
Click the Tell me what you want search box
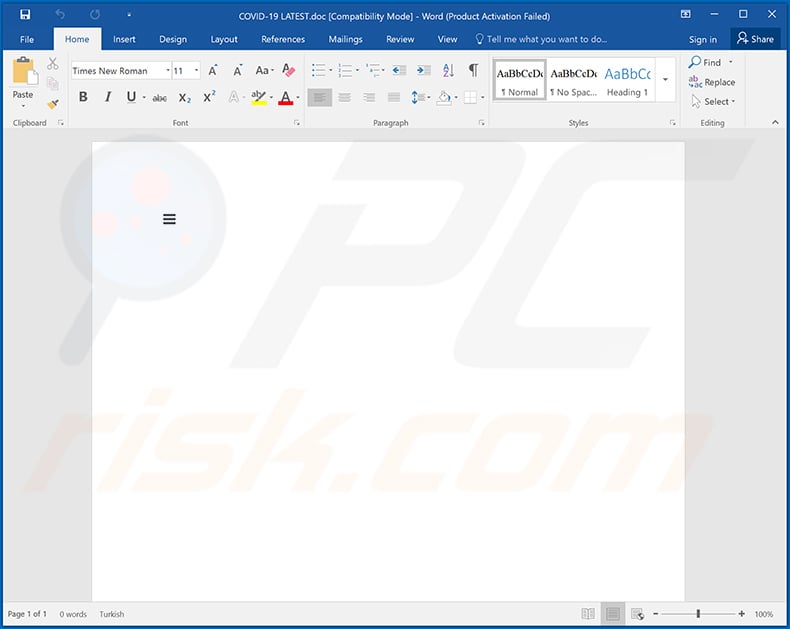click(541, 39)
